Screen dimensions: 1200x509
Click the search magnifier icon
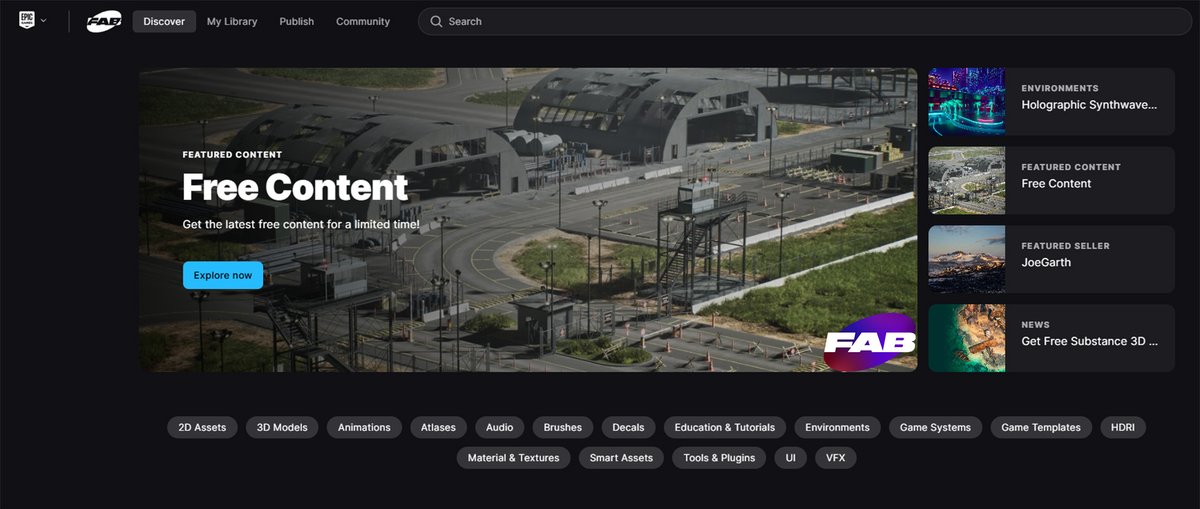click(436, 21)
